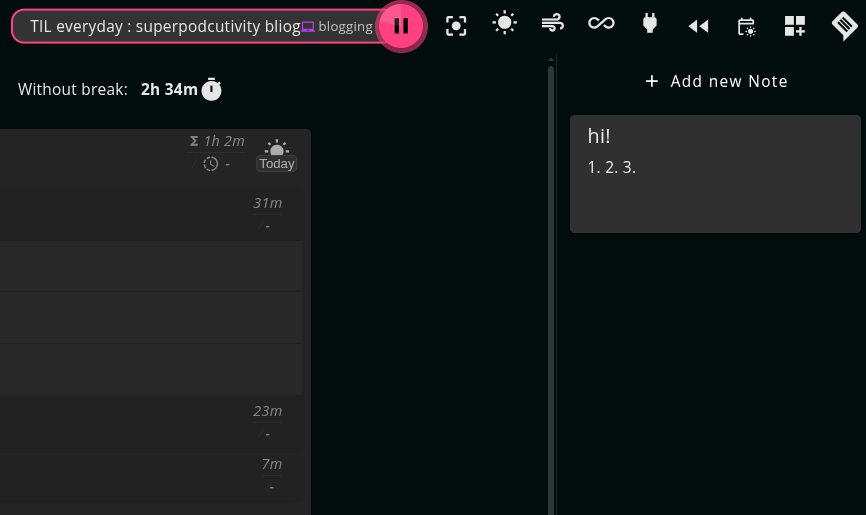Click the 23m time value on task
The image size is (866, 515).
click(267, 411)
